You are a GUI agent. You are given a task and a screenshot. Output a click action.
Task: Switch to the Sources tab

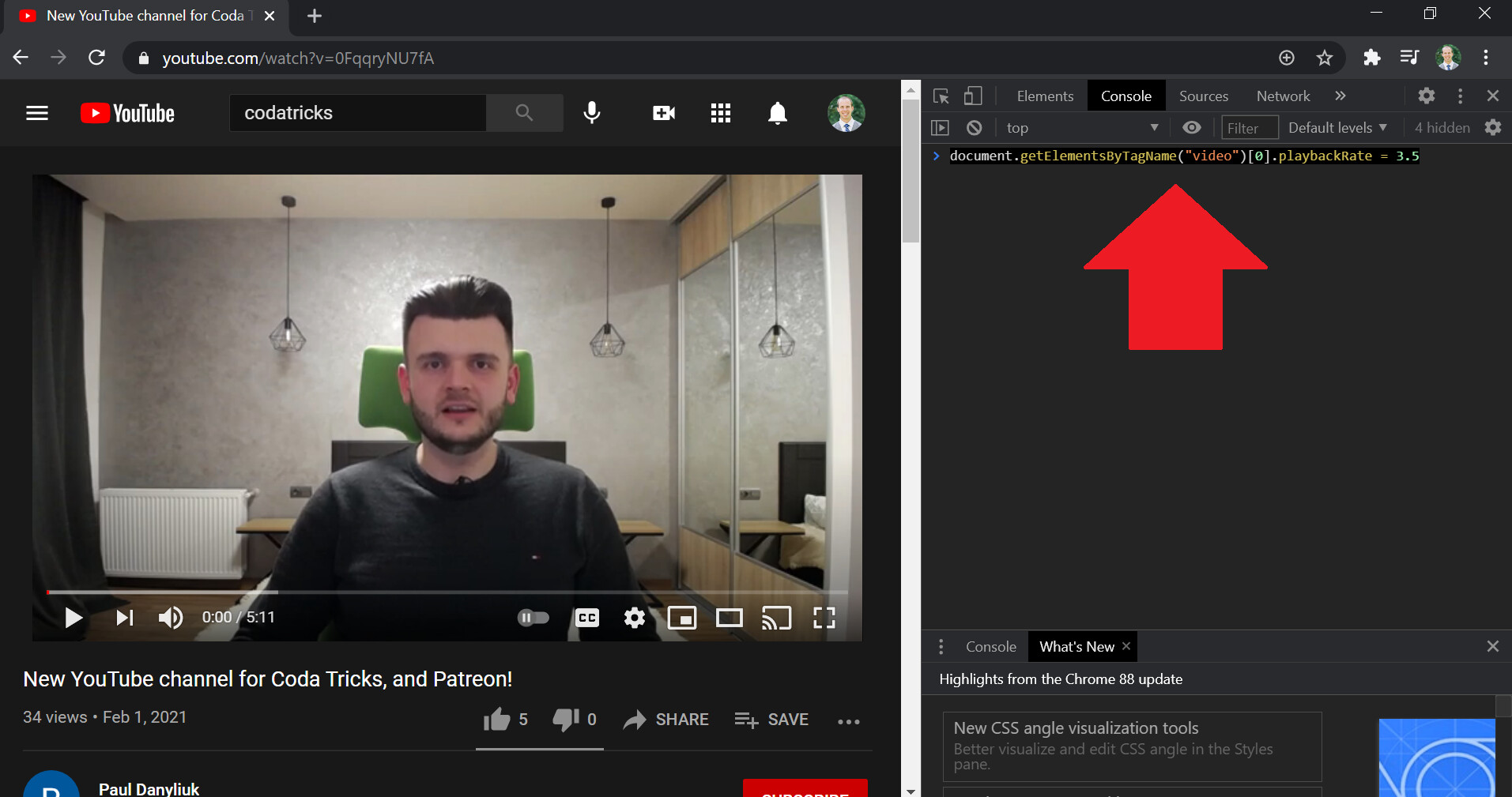point(1204,96)
